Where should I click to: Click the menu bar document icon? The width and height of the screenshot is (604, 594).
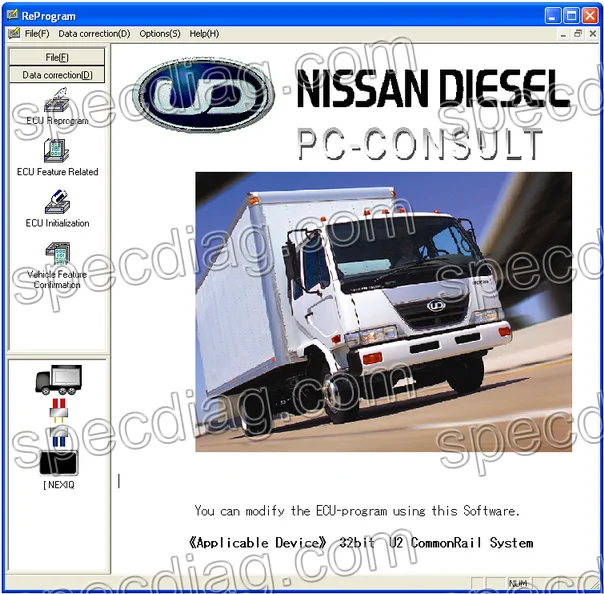click(14, 34)
